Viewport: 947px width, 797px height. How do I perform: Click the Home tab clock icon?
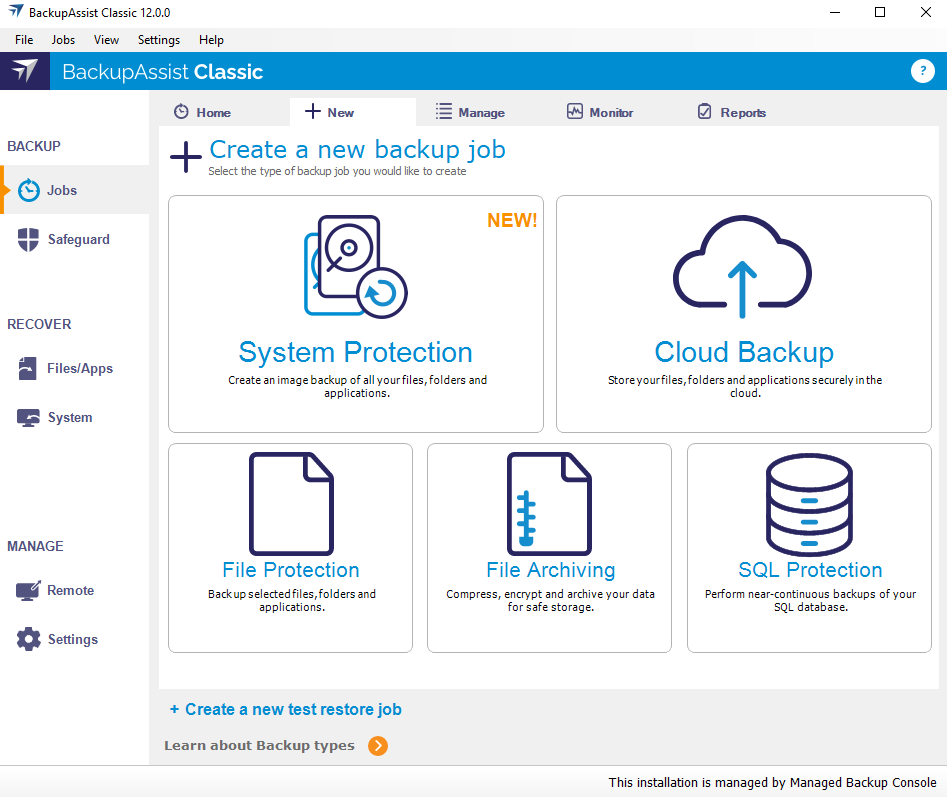tap(181, 112)
